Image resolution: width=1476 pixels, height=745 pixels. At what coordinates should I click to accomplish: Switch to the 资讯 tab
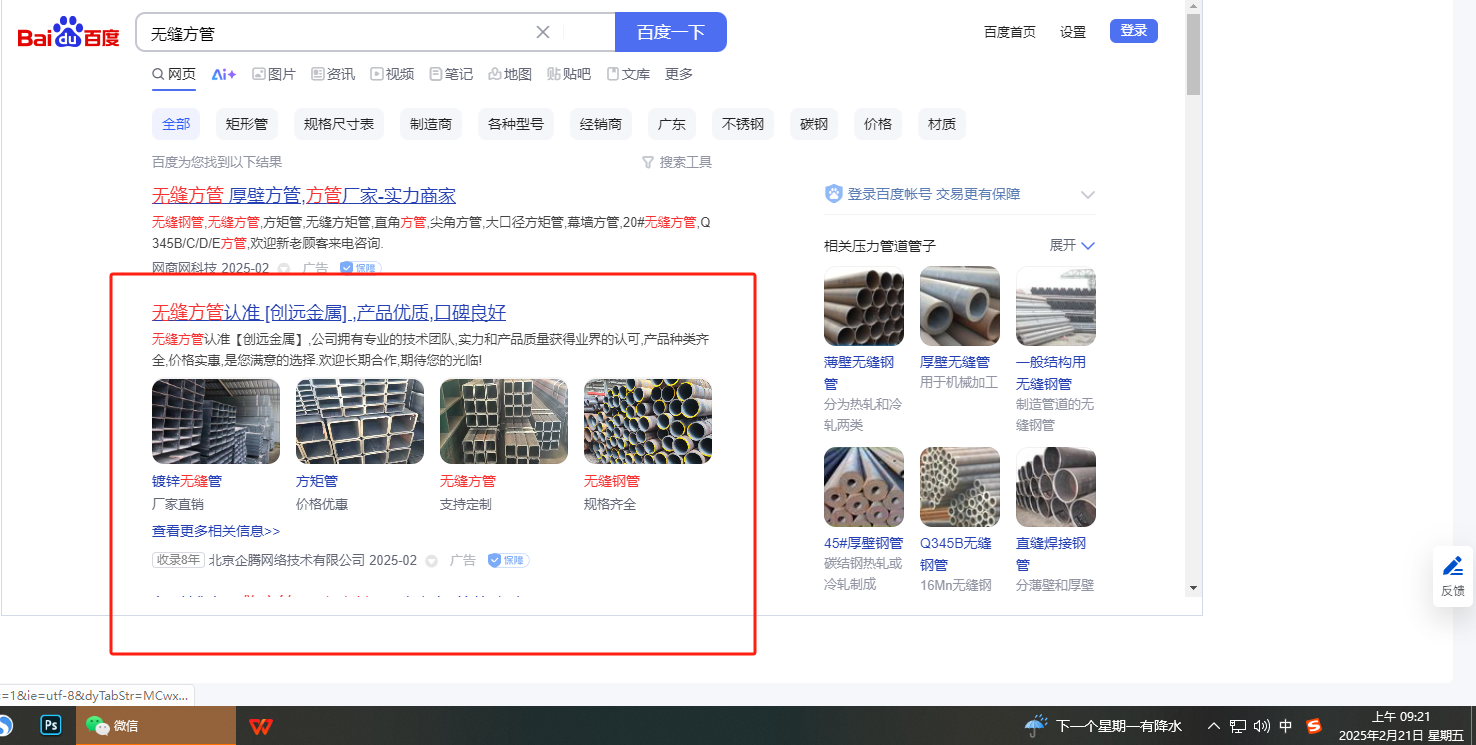(333, 74)
